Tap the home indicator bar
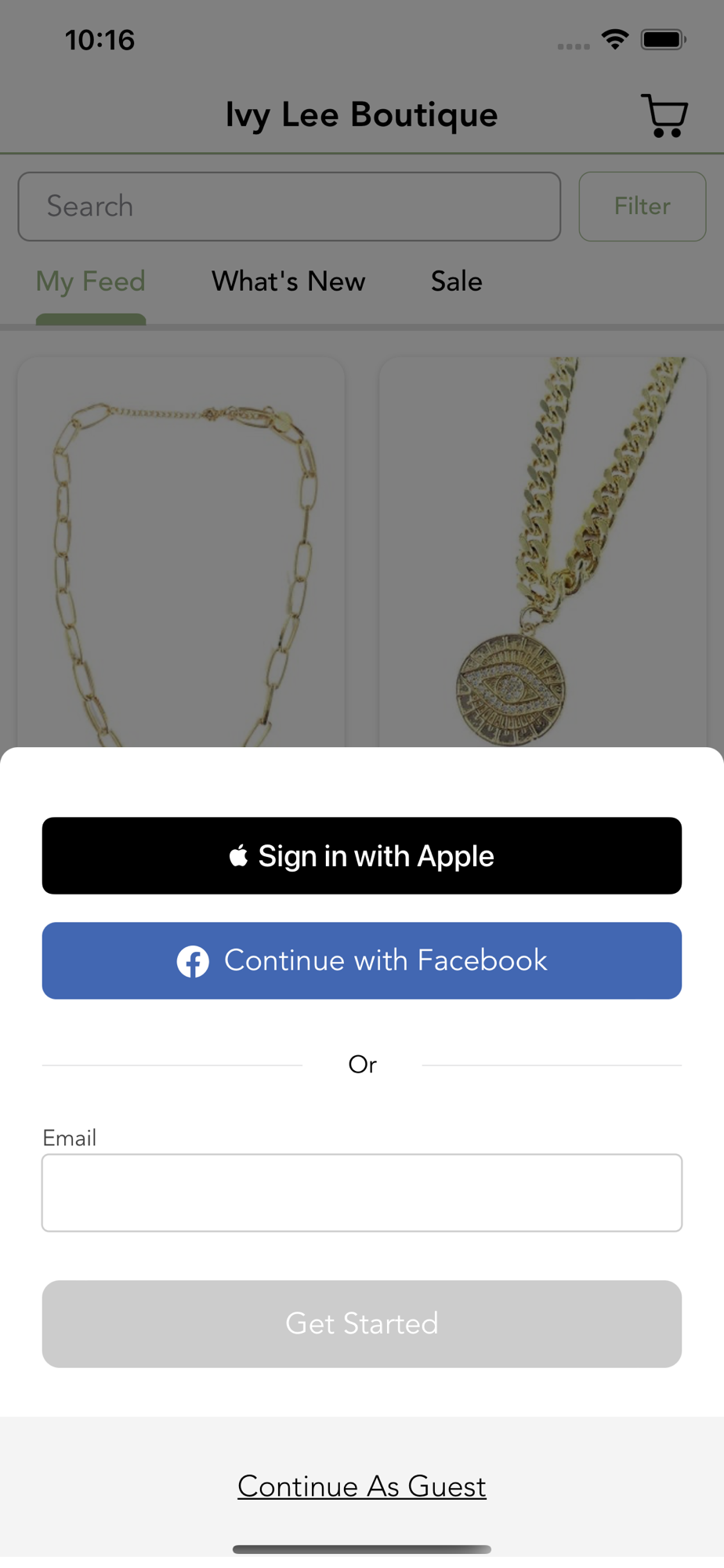The height and width of the screenshot is (1568, 724). click(362, 1549)
